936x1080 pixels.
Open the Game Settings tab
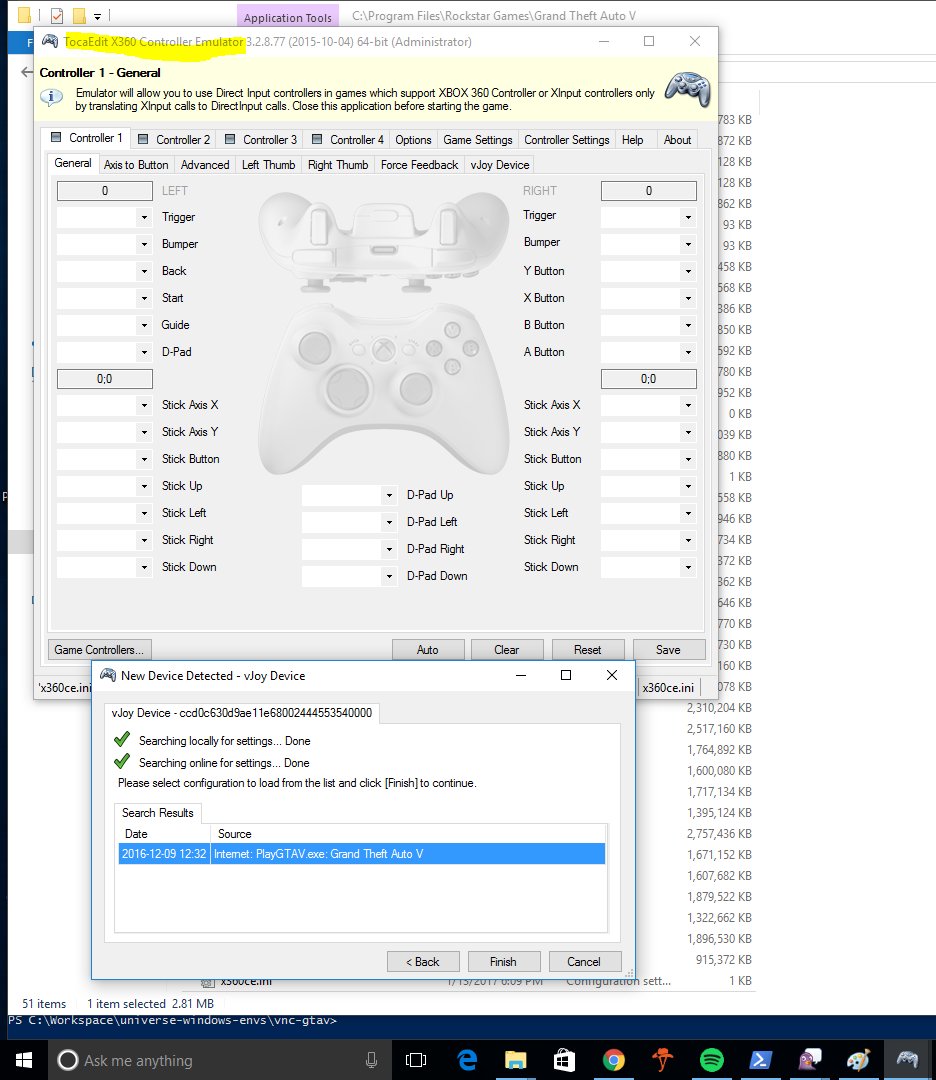click(x=478, y=140)
